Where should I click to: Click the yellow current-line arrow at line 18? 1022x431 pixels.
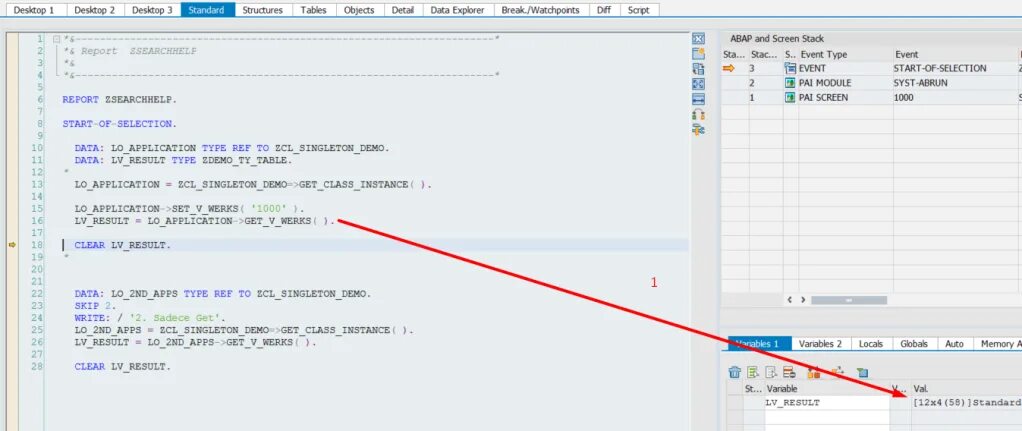pyautogui.click(x=12, y=245)
